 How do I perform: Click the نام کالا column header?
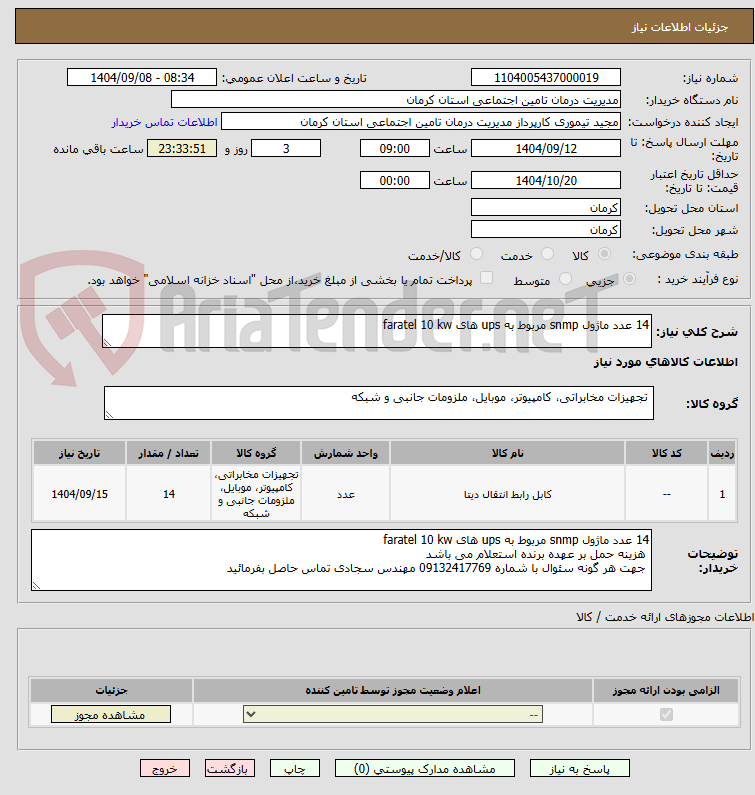coord(507,453)
